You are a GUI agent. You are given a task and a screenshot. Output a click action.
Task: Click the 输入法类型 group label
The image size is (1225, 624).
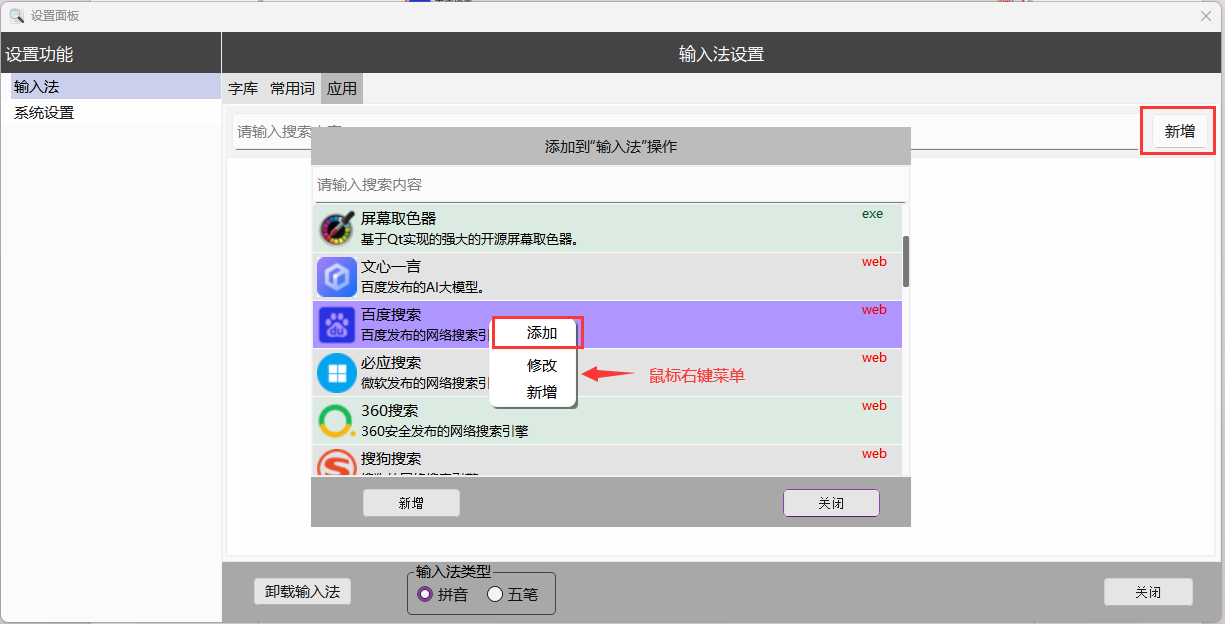[453, 571]
